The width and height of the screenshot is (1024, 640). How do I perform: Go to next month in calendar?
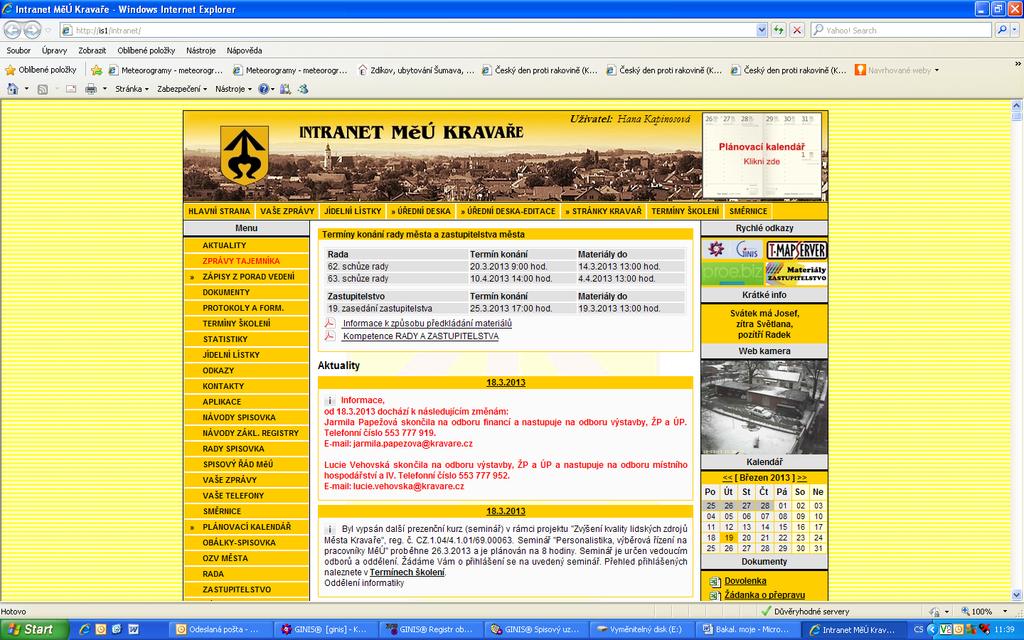(801, 477)
